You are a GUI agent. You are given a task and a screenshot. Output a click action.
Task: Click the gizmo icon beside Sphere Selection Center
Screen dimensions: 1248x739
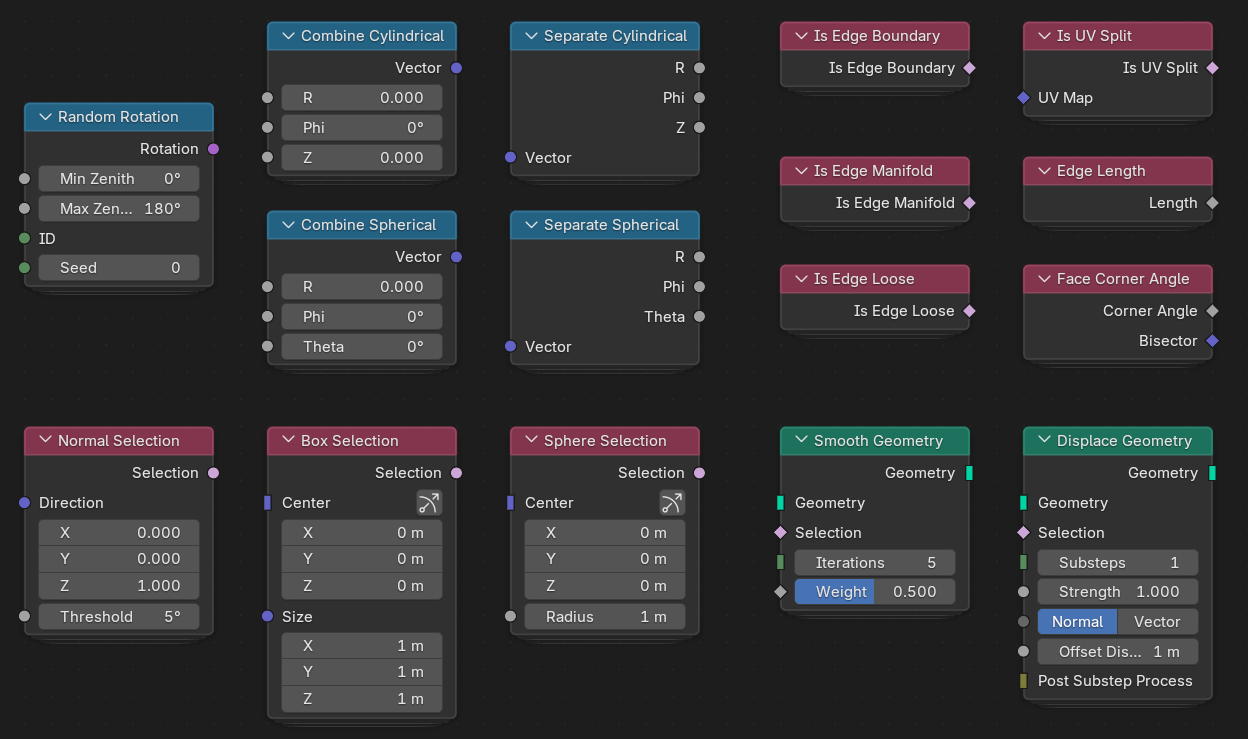click(672, 503)
